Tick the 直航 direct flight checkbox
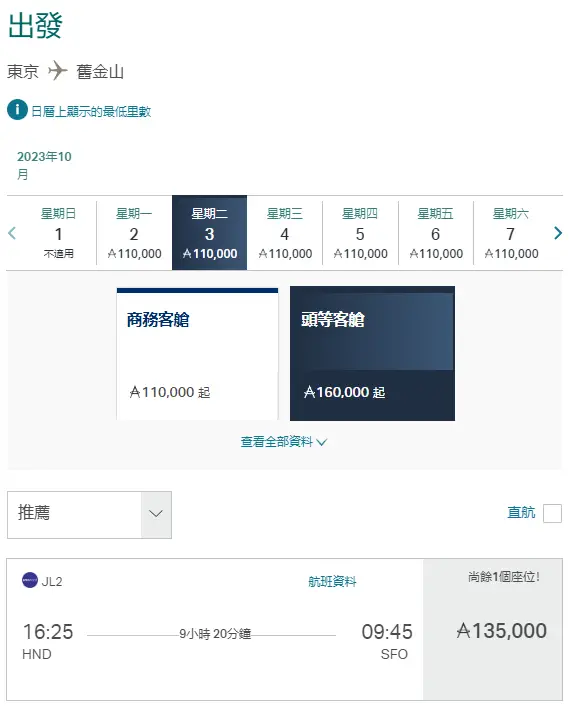569x709 pixels. [552, 514]
